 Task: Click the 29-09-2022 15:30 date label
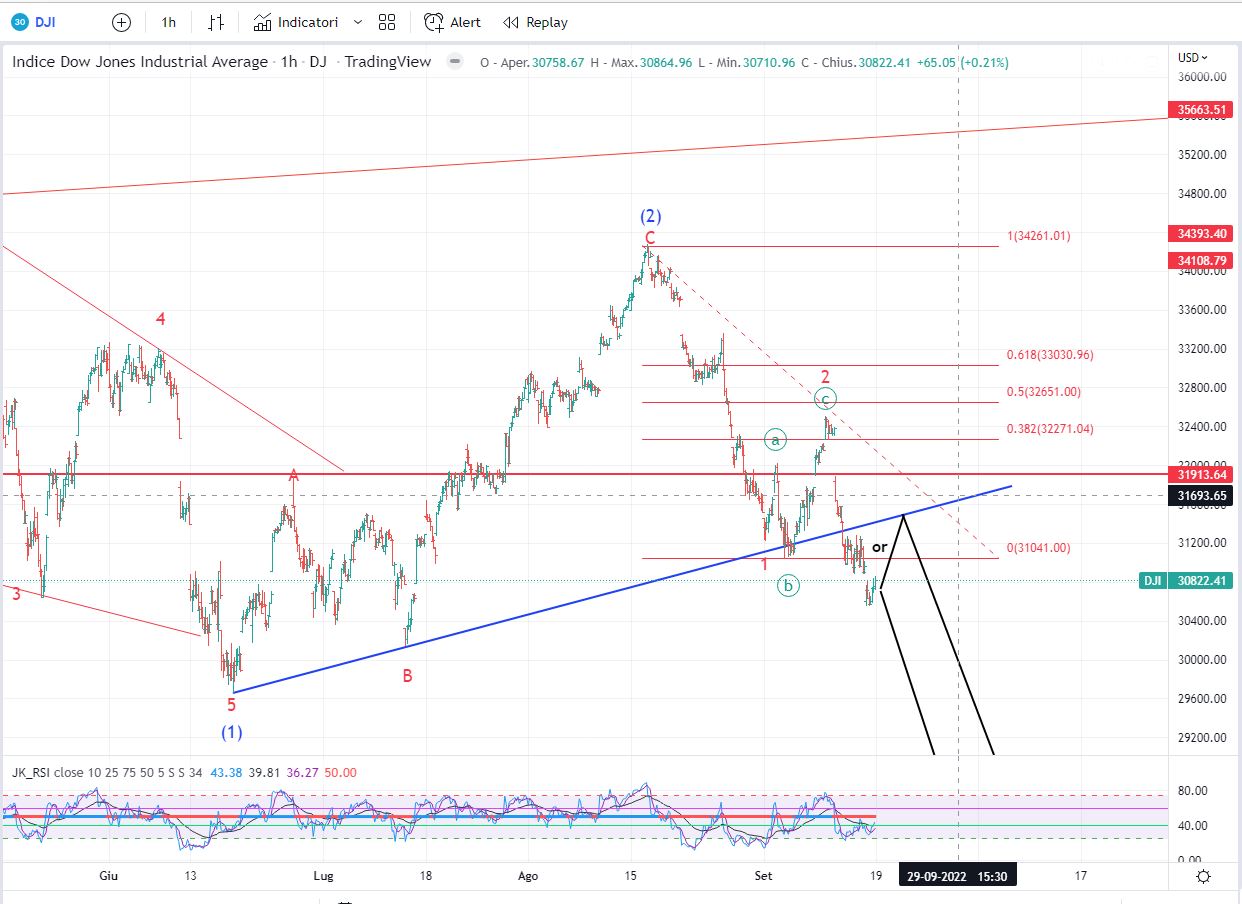coord(958,876)
